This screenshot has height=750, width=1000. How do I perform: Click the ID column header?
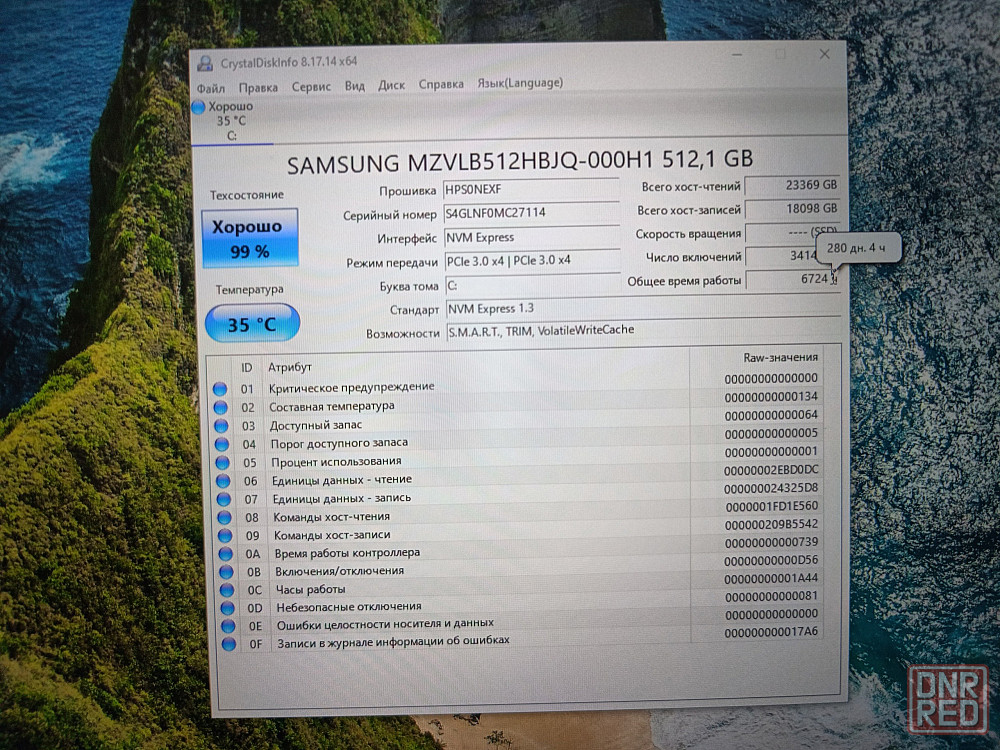[247, 368]
